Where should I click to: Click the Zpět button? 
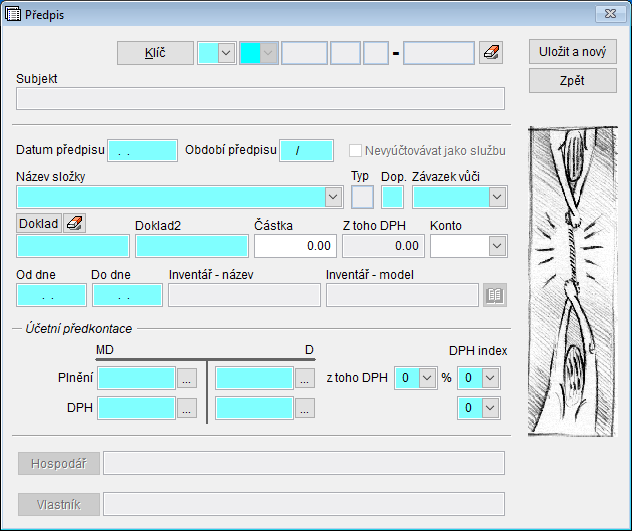[572, 81]
